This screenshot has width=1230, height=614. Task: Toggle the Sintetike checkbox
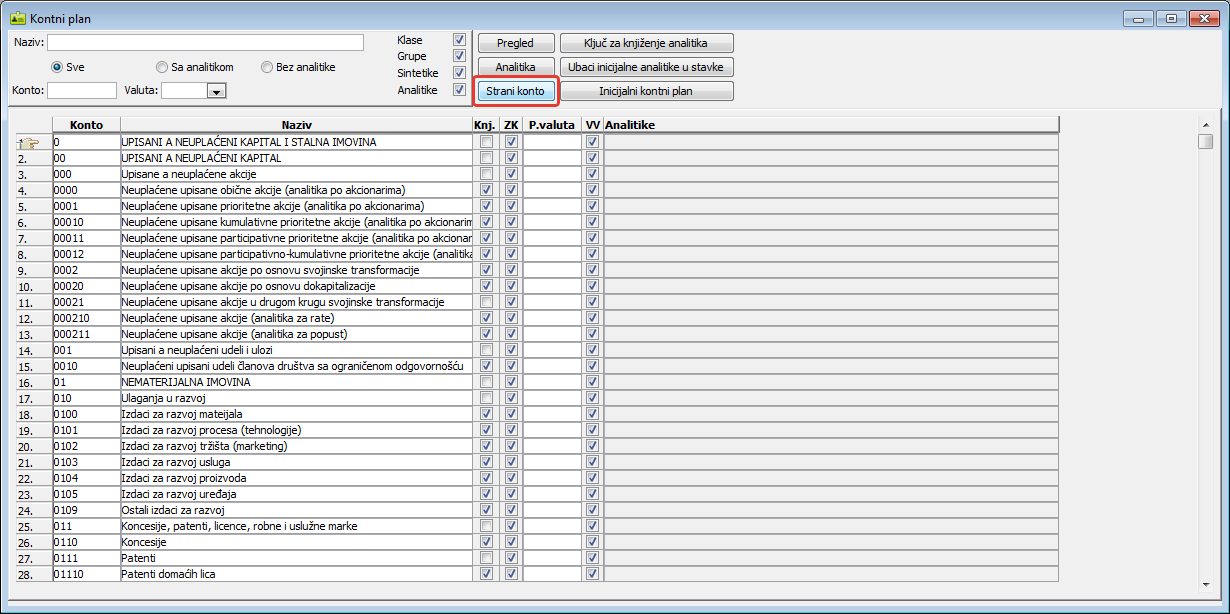point(459,73)
